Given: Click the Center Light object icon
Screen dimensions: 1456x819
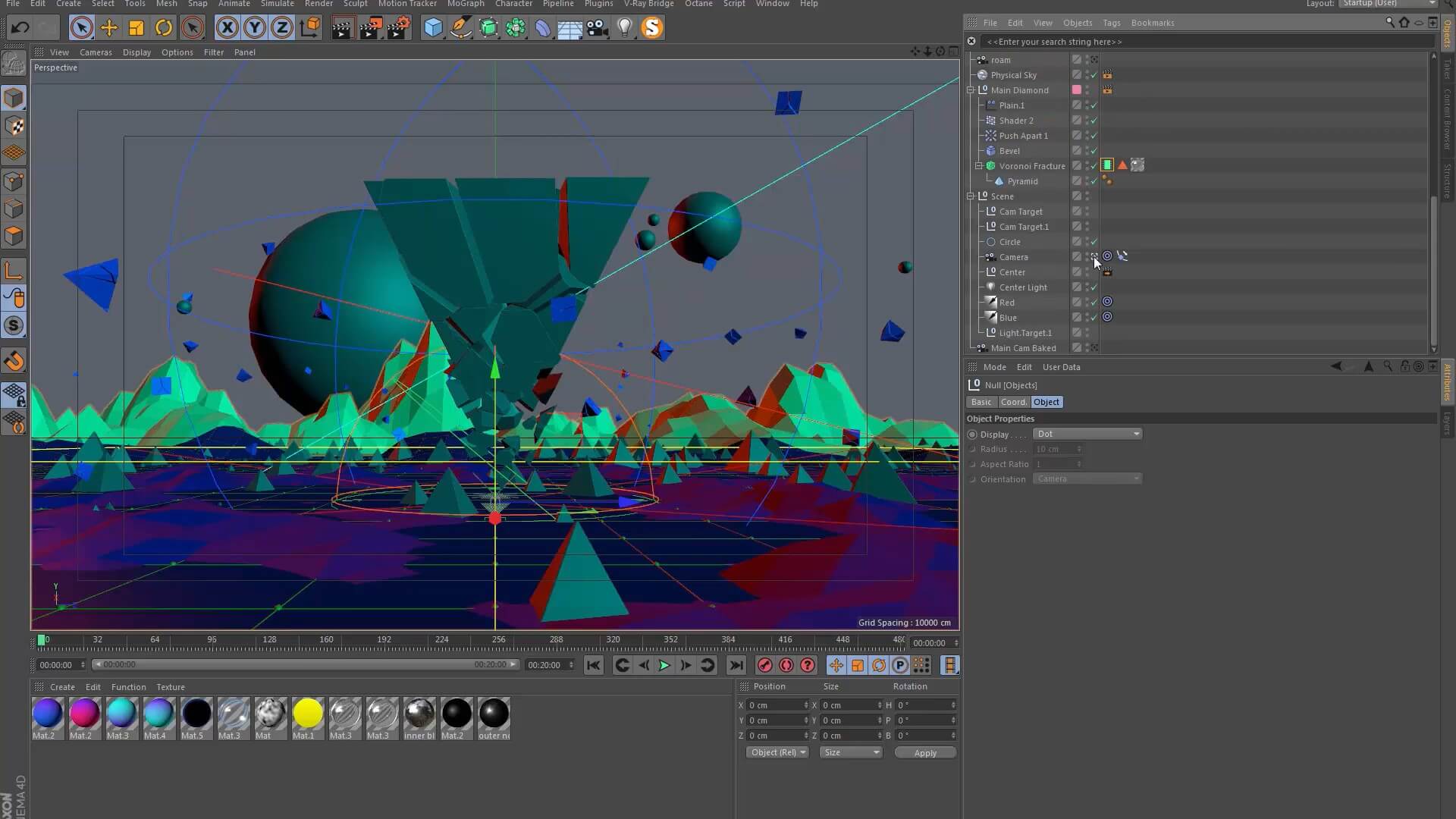Looking at the screenshot, I should tap(991, 287).
